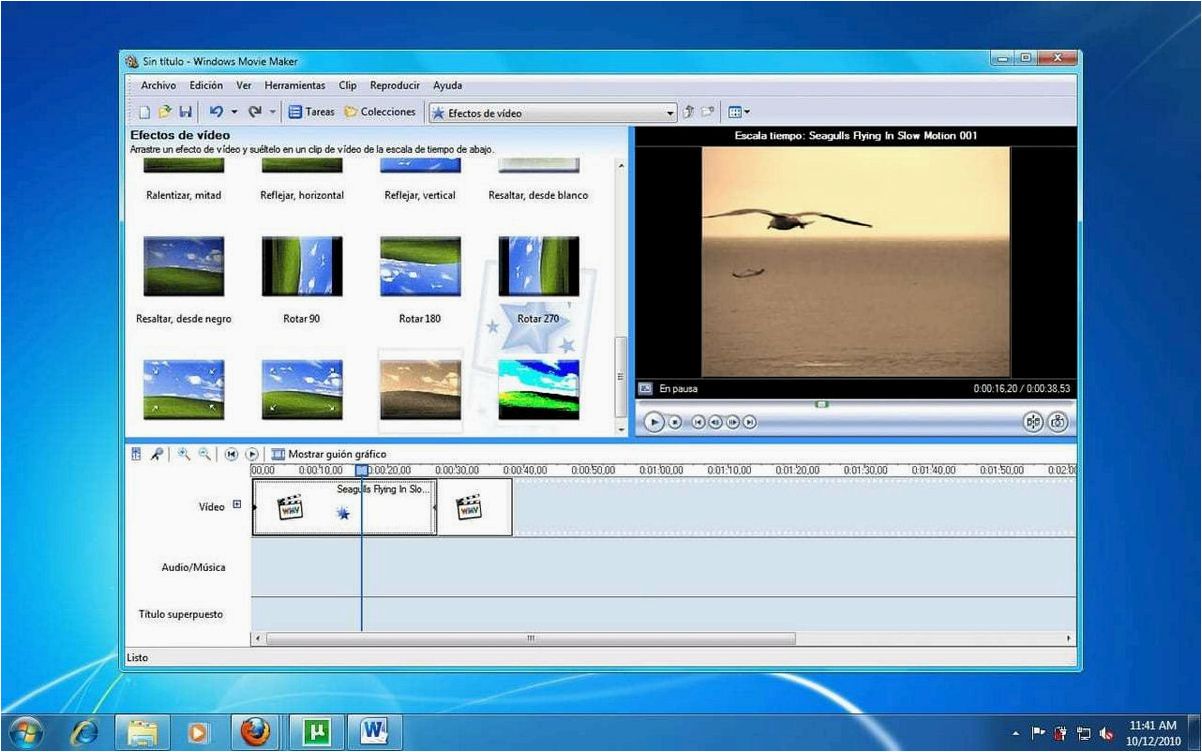Step to the previous frame

click(716, 422)
